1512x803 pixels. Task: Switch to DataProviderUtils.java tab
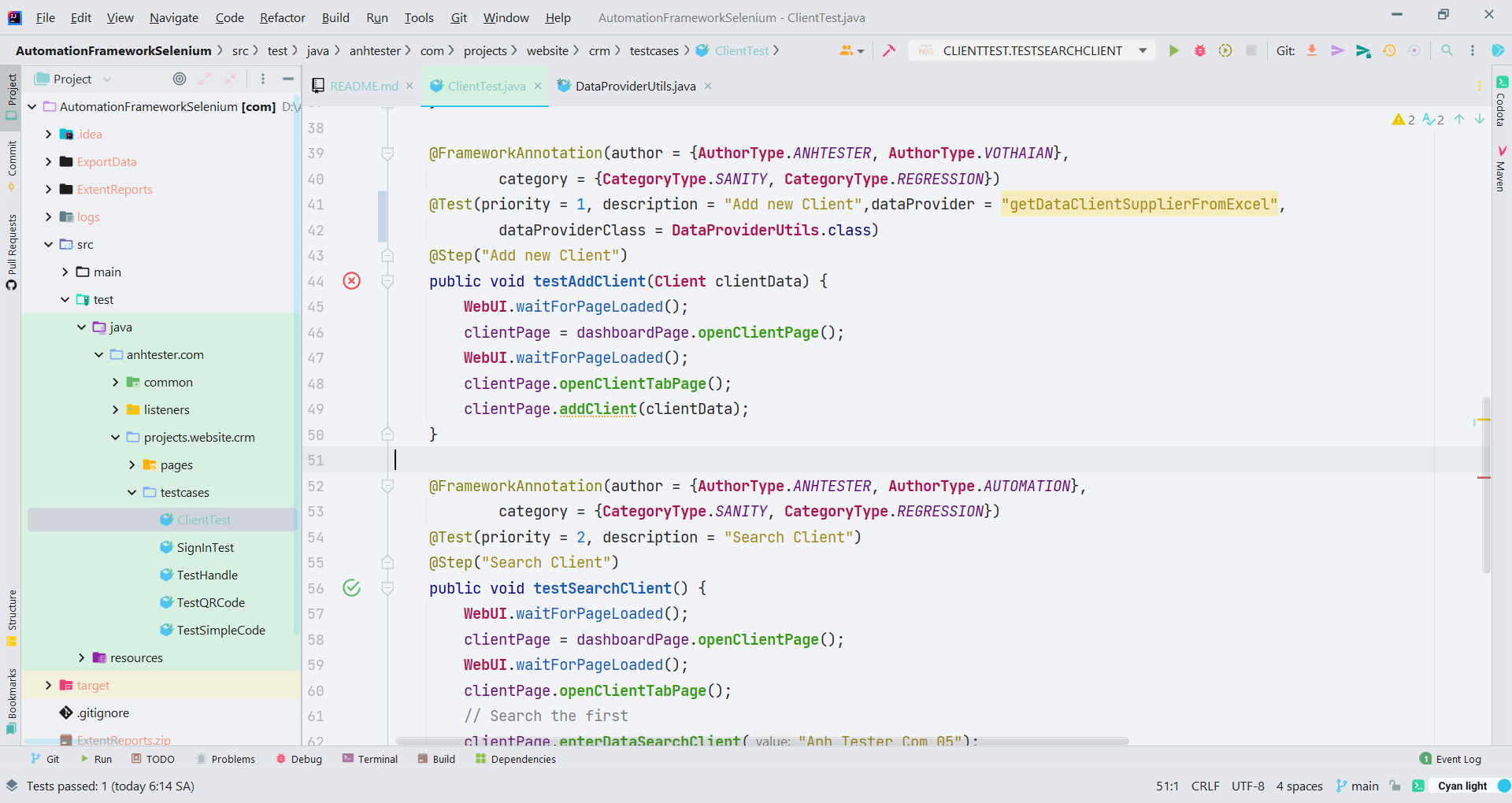click(x=635, y=86)
